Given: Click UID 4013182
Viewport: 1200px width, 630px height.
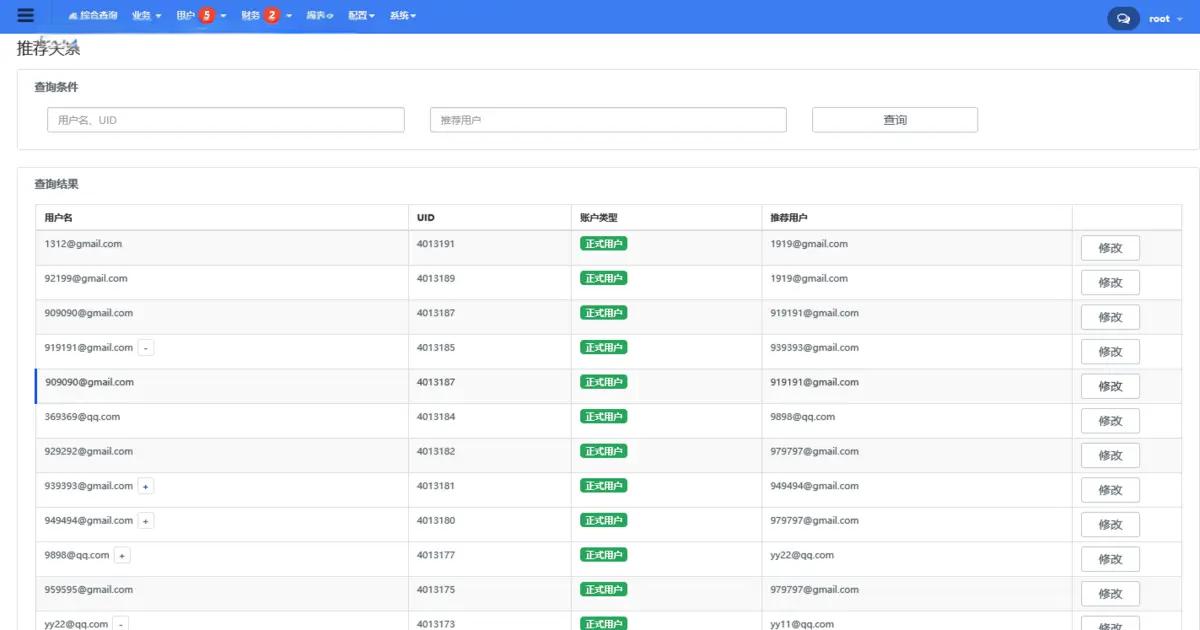Looking at the screenshot, I should pyautogui.click(x=436, y=451).
